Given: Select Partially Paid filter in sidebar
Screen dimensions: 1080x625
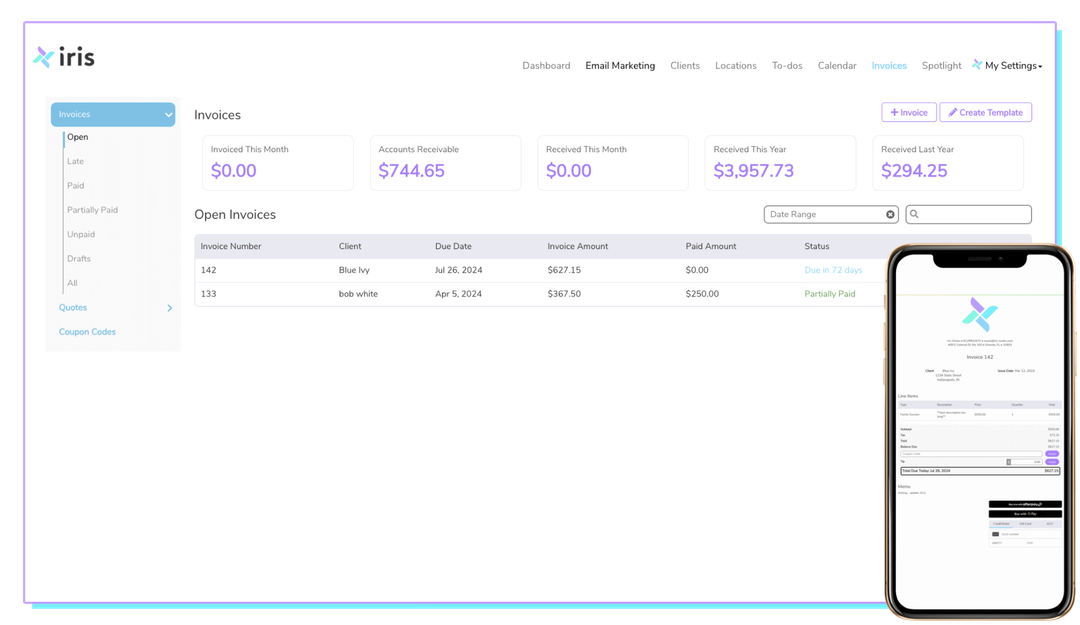Looking at the screenshot, I should click(x=92, y=210).
